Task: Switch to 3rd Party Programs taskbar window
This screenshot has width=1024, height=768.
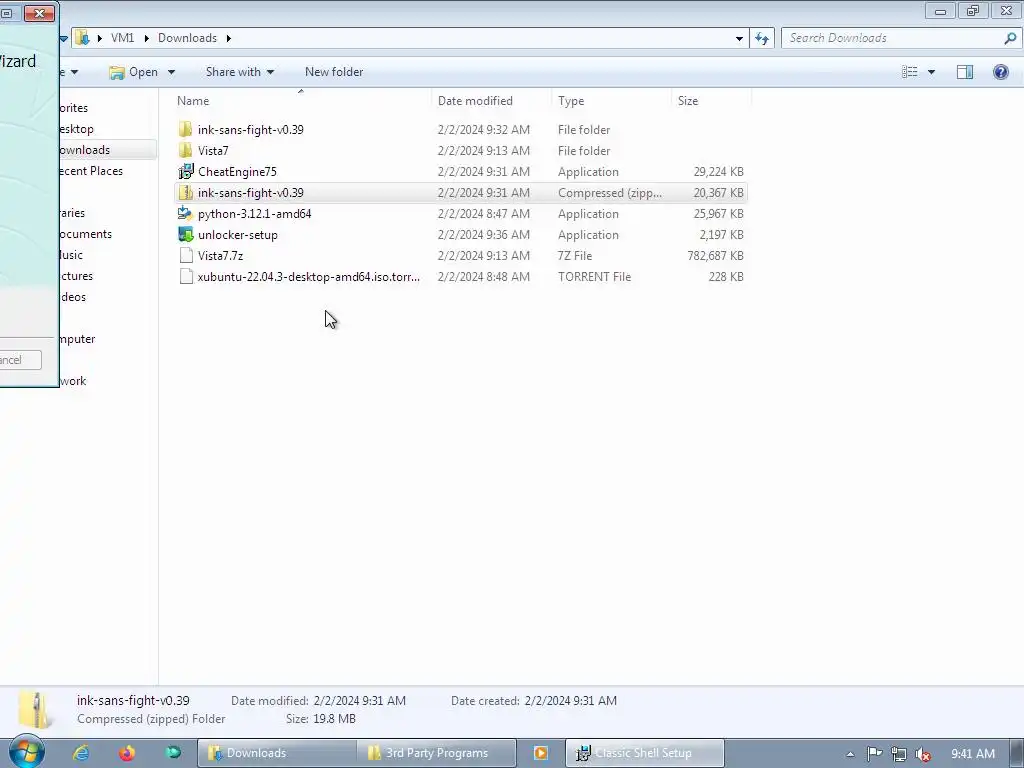Action: point(436,753)
